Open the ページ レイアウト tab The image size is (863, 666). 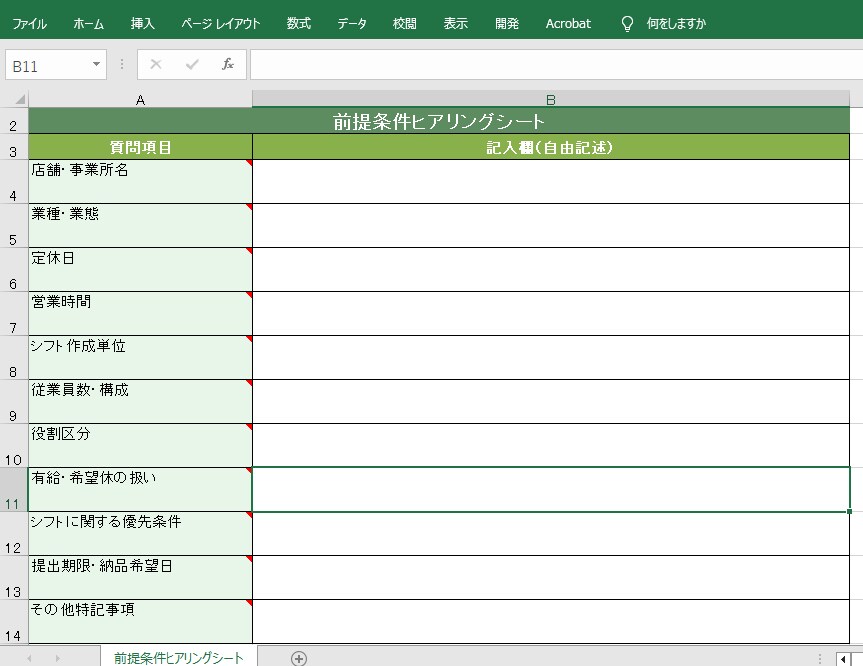(x=221, y=24)
